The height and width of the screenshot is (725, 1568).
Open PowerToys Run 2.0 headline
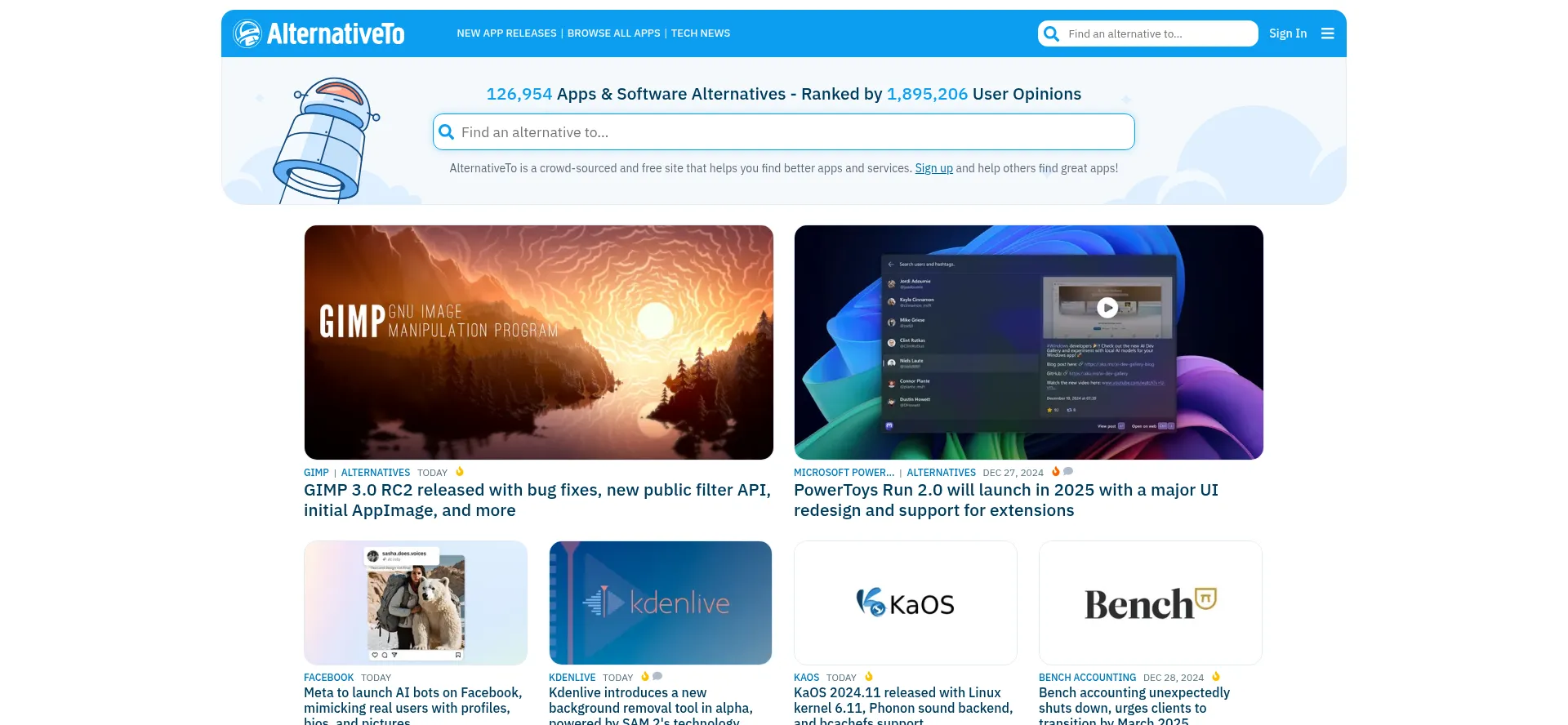(x=1006, y=500)
